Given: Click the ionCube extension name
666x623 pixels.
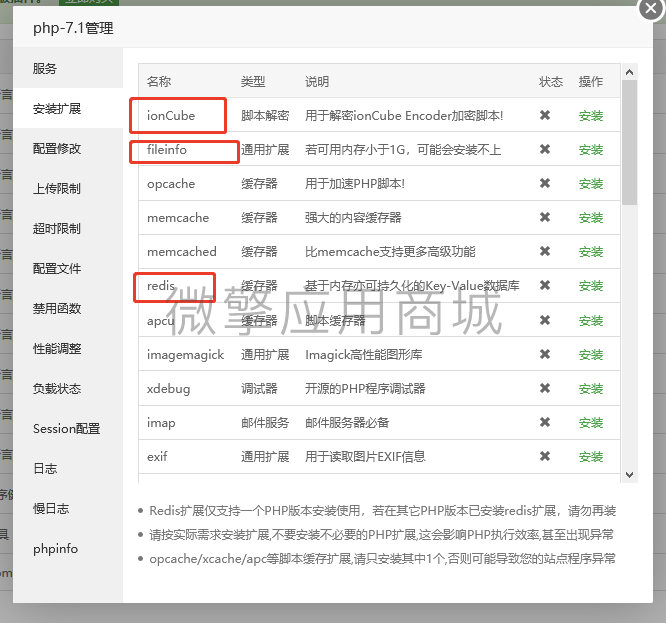Looking at the screenshot, I should click(x=171, y=116).
